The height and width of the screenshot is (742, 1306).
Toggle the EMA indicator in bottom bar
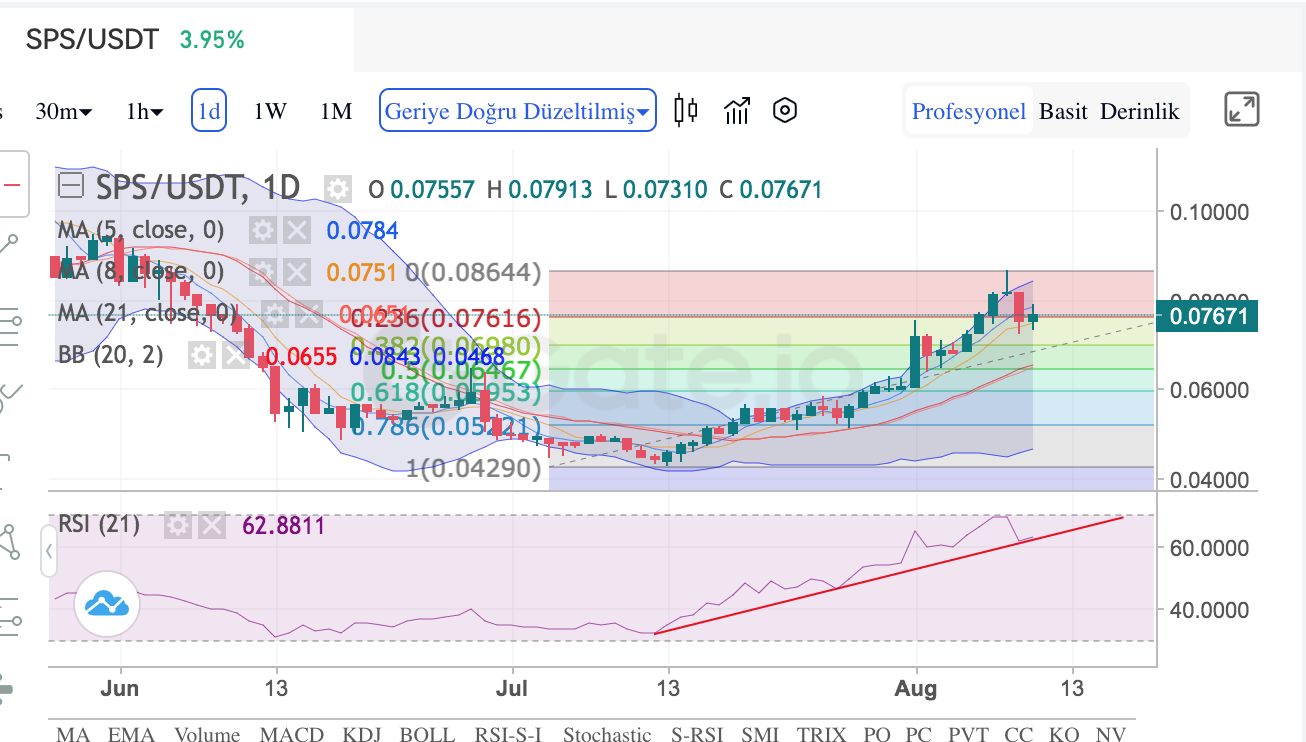pyautogui.click(x=131, y=734)
